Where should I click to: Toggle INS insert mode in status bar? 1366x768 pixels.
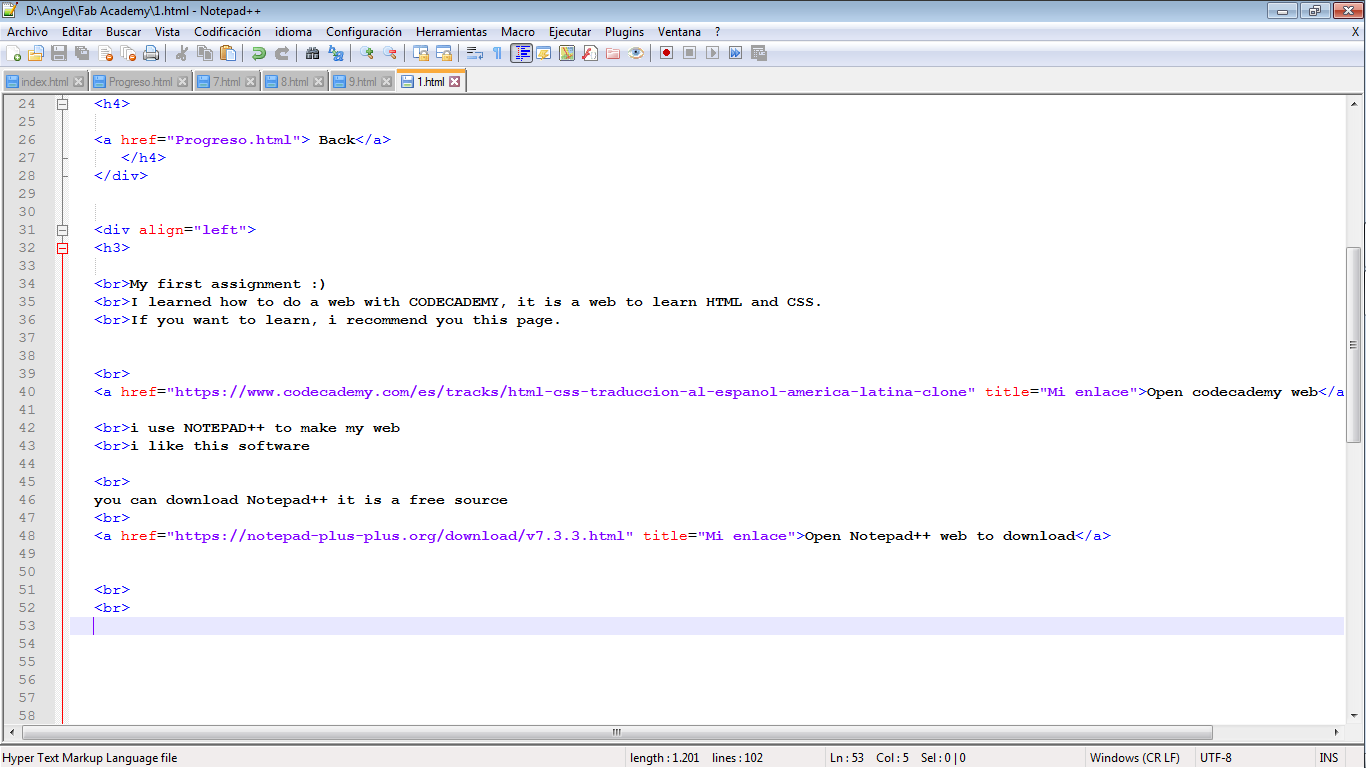click(1329, 758)
